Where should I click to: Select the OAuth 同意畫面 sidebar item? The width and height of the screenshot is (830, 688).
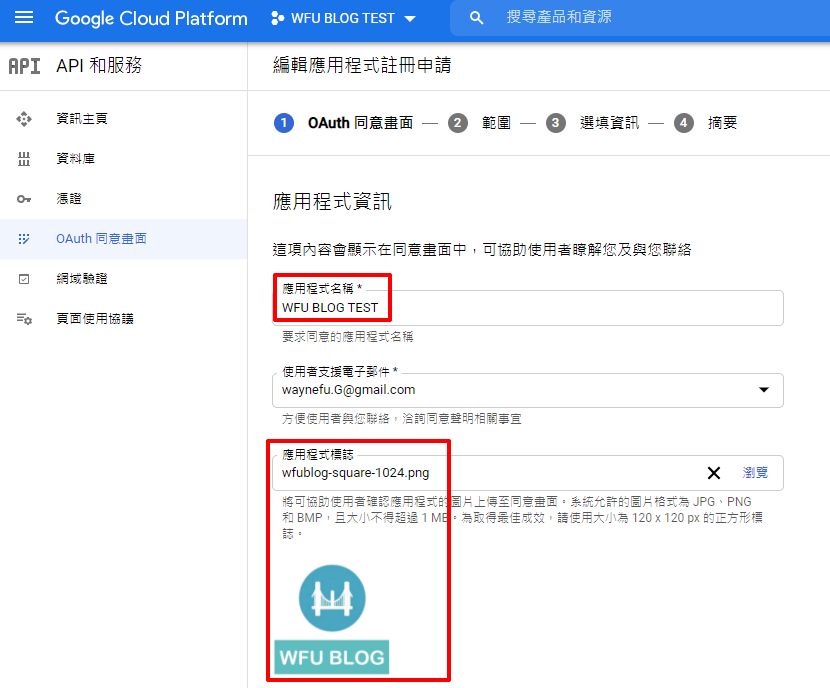click(x=123, y=239)
